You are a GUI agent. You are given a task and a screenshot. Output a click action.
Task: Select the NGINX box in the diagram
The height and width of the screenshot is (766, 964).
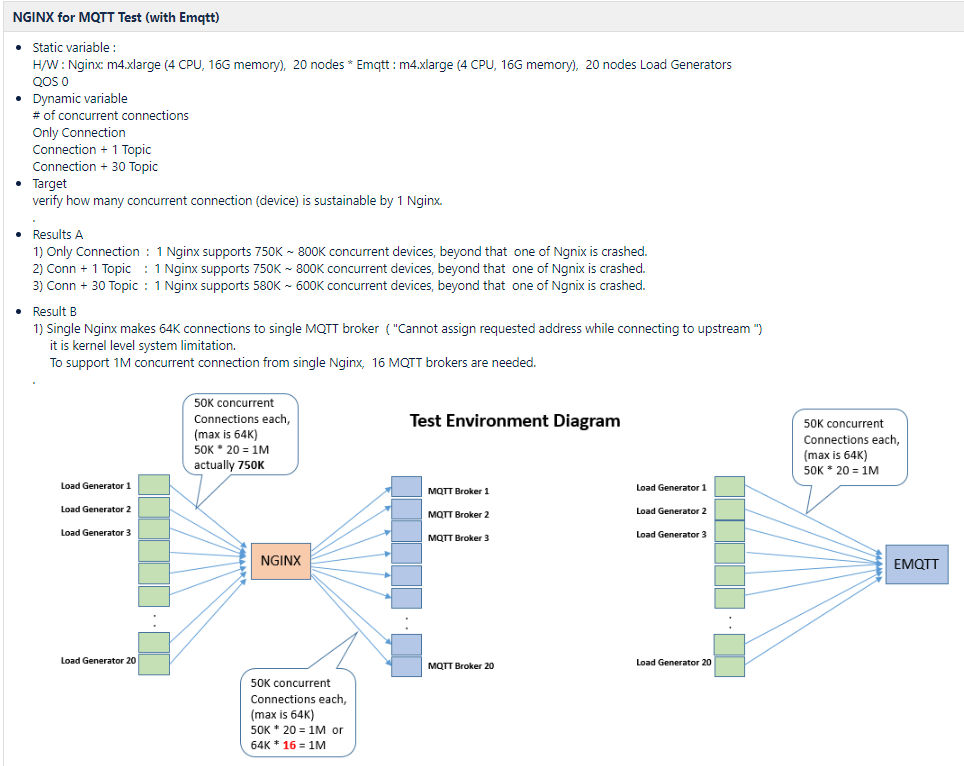tap(280, 561)
